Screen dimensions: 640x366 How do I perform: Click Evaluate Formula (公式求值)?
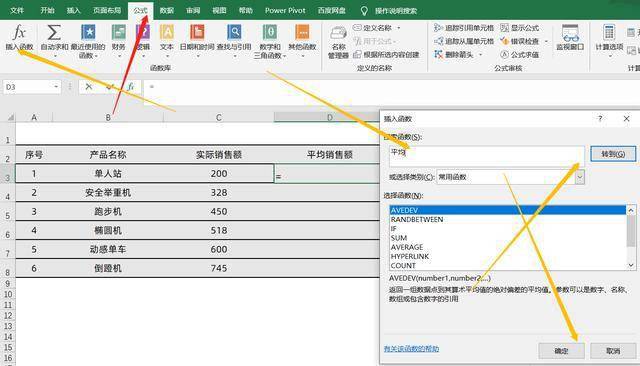(x=520, y=54)
